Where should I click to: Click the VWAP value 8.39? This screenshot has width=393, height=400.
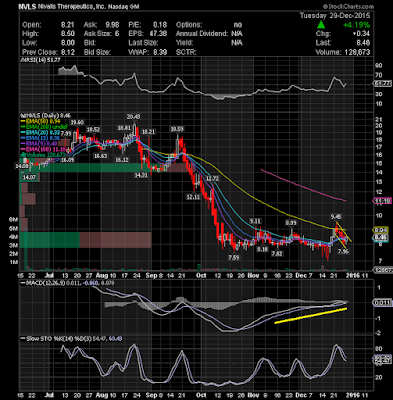[x=160, y=52]
